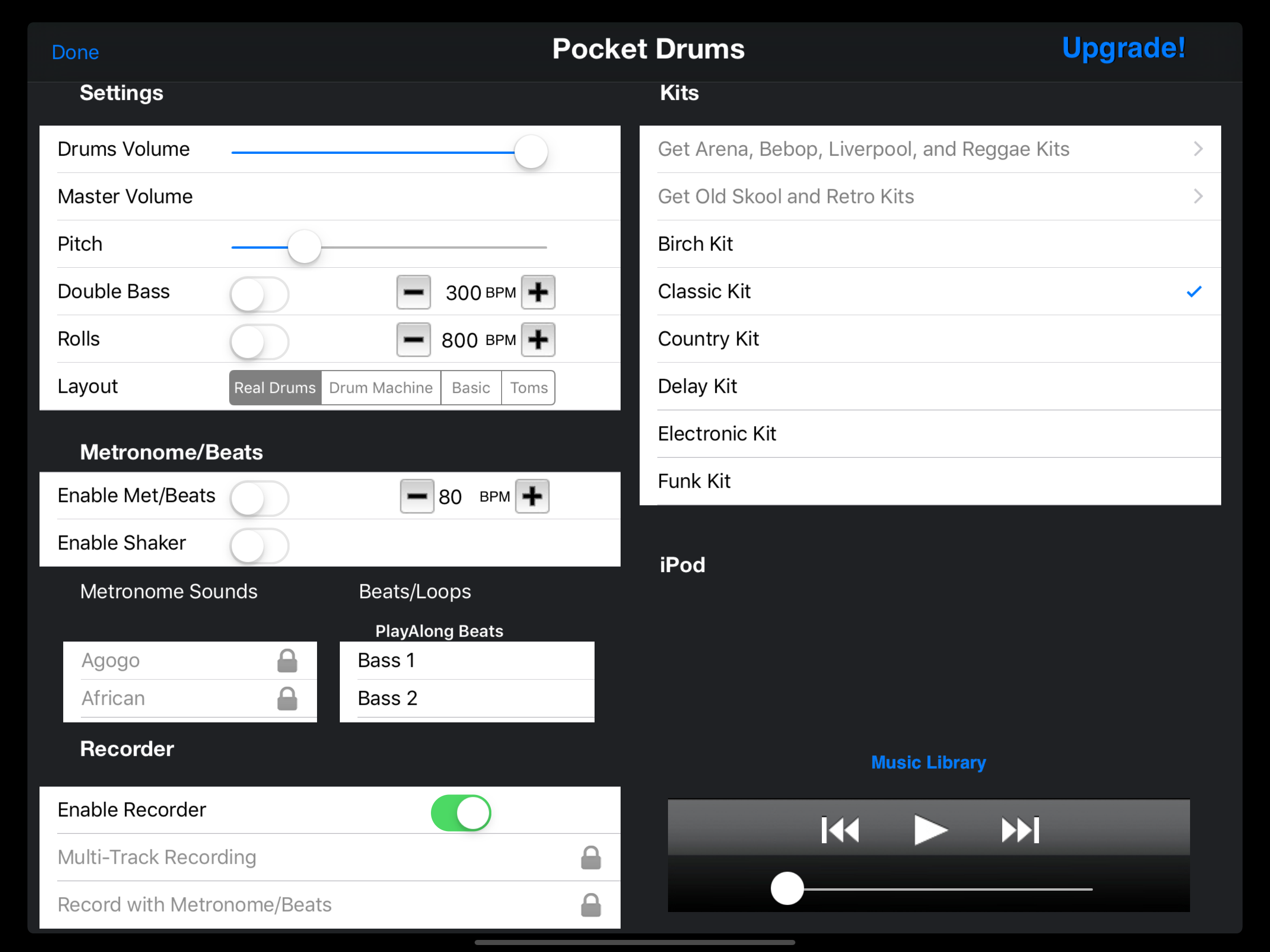1270x952 pixels.
Task: Increase the Double Bass BPM with plus
Action: pyautogui.click(x=538, y=292)
